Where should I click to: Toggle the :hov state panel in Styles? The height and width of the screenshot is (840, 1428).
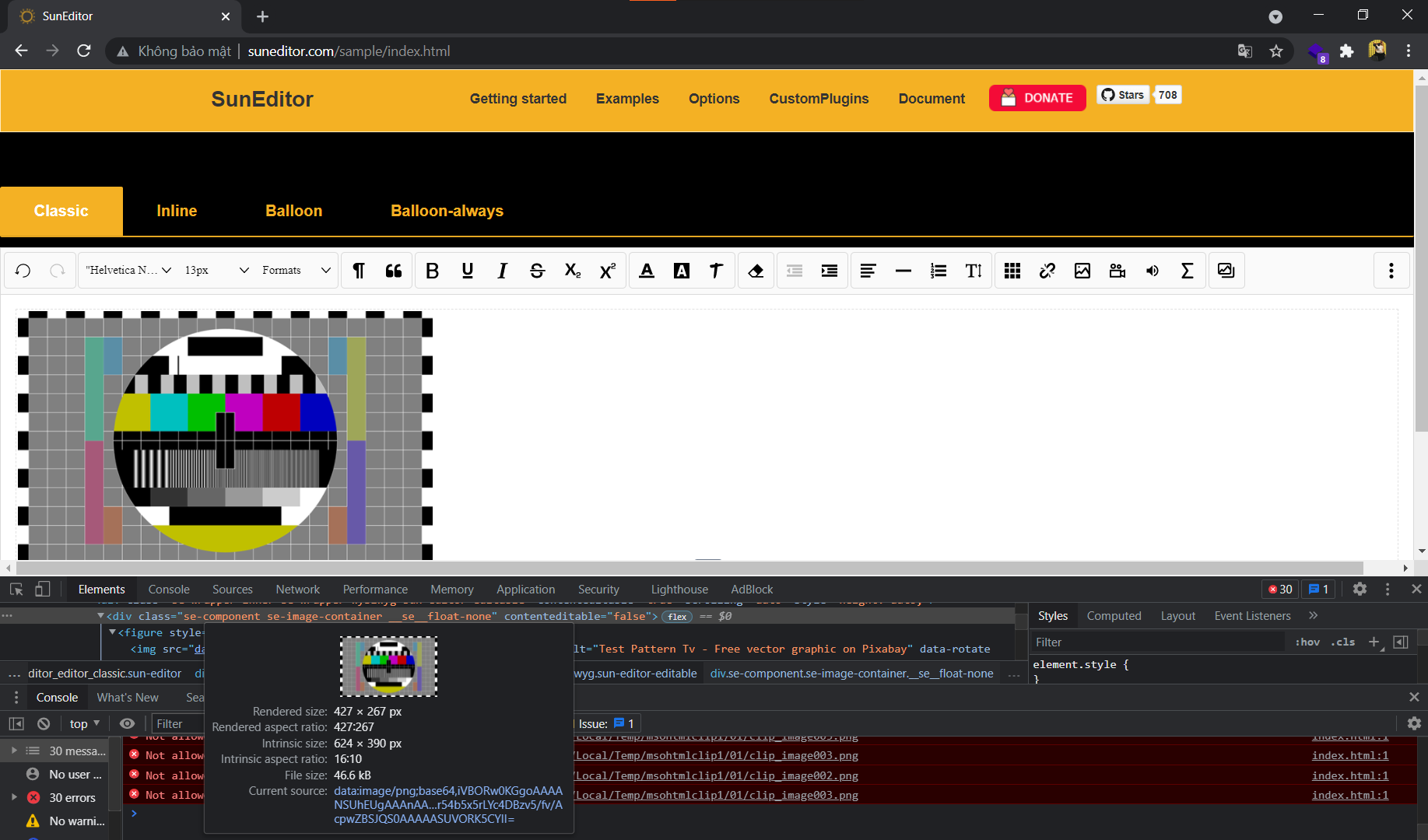(x=1307, y=642)
